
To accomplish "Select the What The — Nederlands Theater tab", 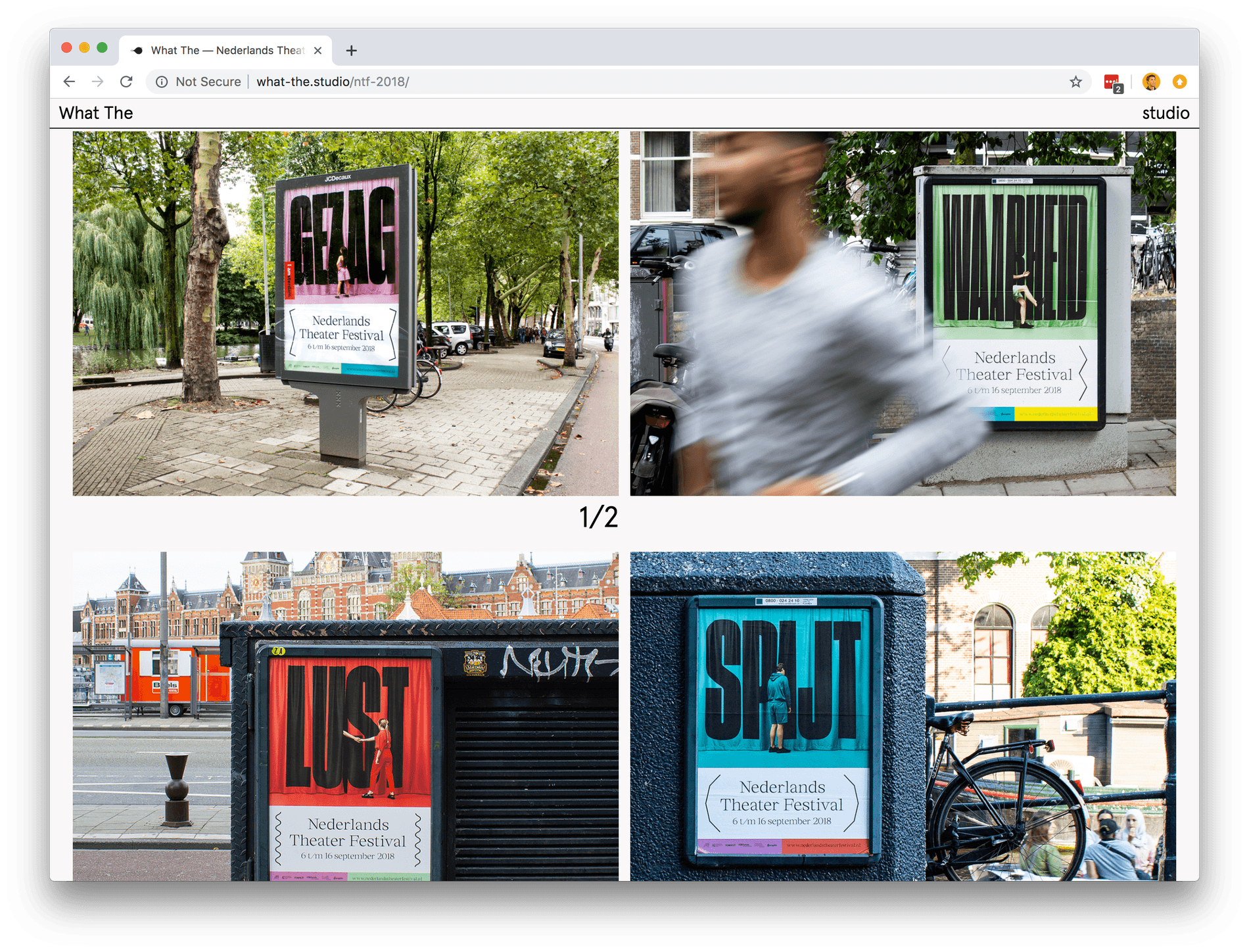I will [225, 51].
